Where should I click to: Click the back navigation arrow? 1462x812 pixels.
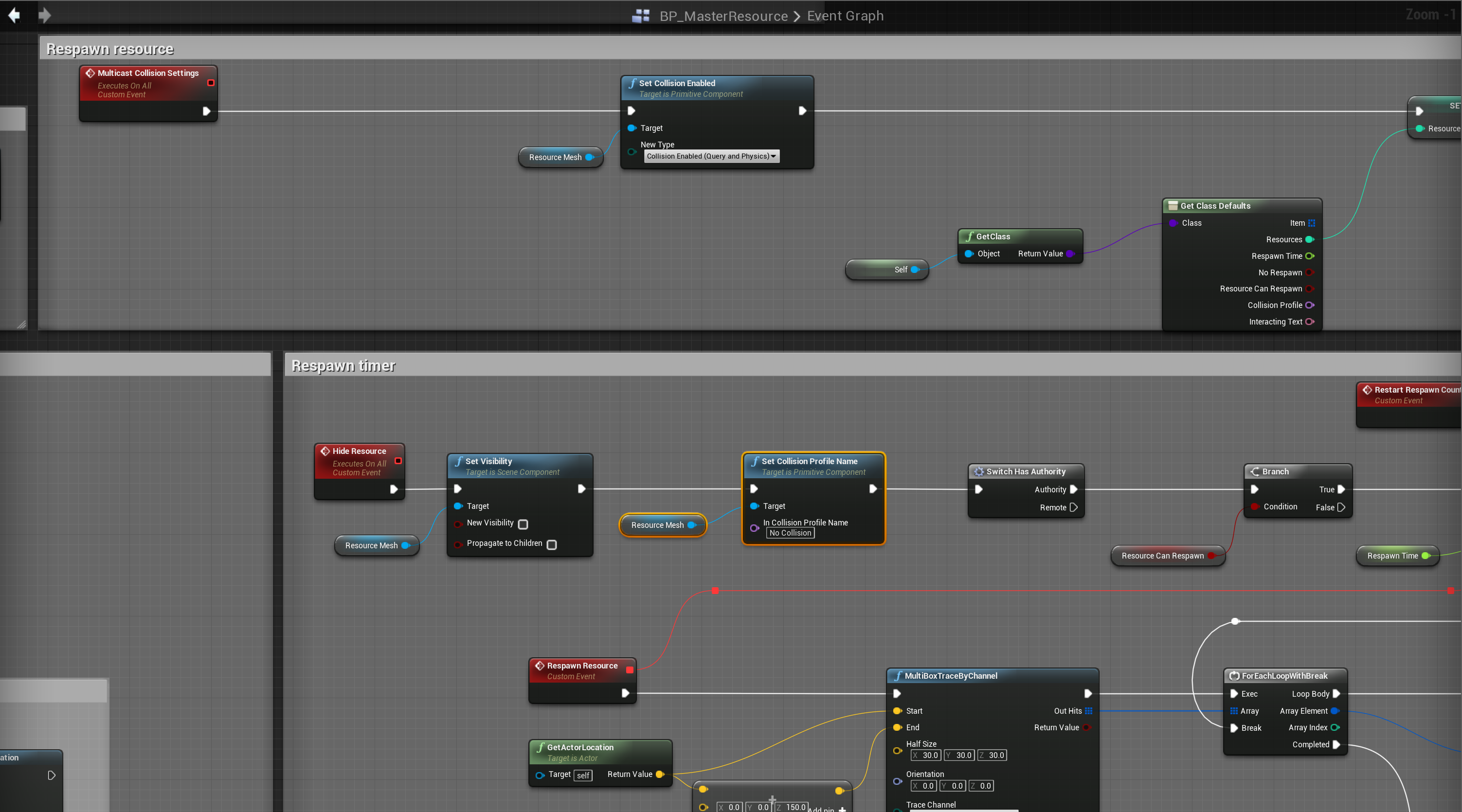coord(14,15)
